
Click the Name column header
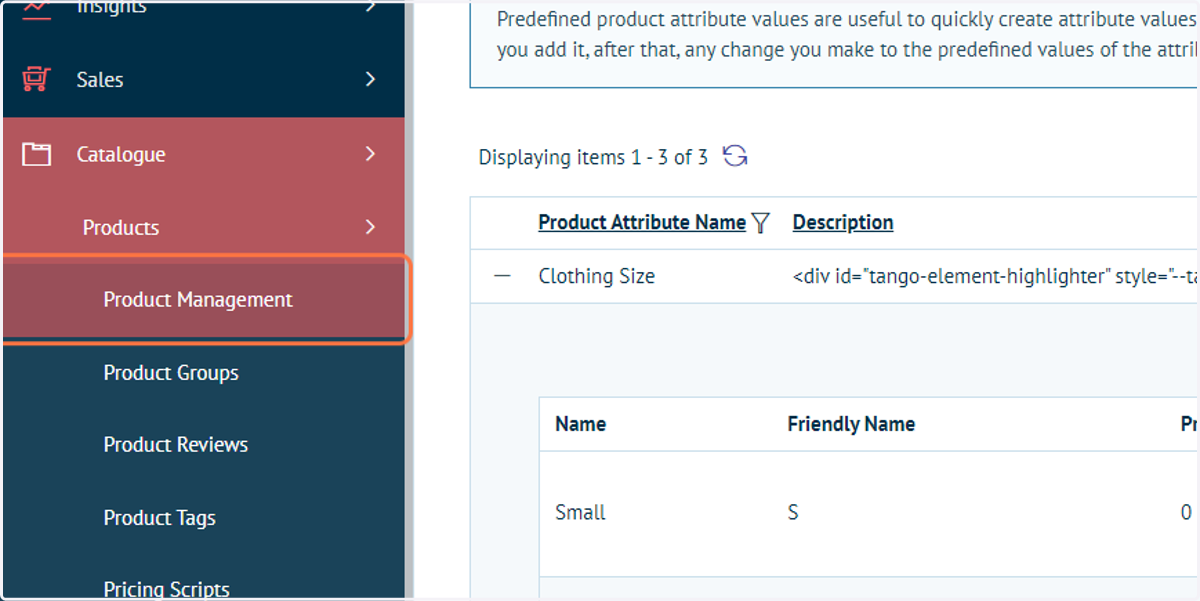point(581,424)
